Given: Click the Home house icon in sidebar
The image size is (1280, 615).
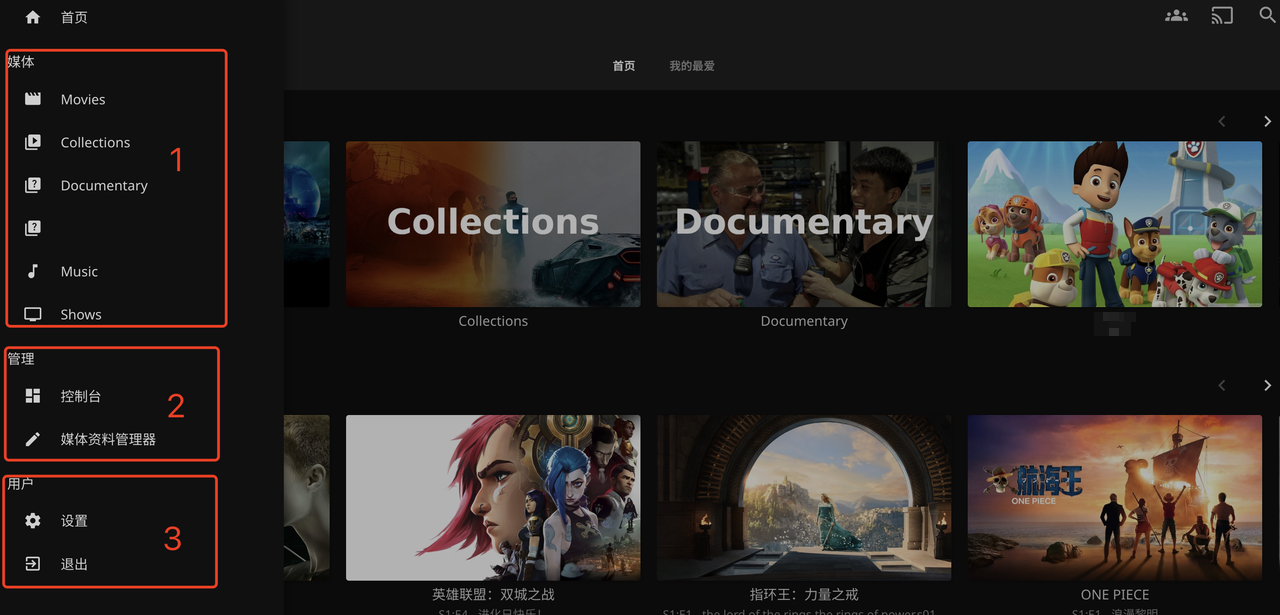Looking at the screenshot, I should [33, 17].
